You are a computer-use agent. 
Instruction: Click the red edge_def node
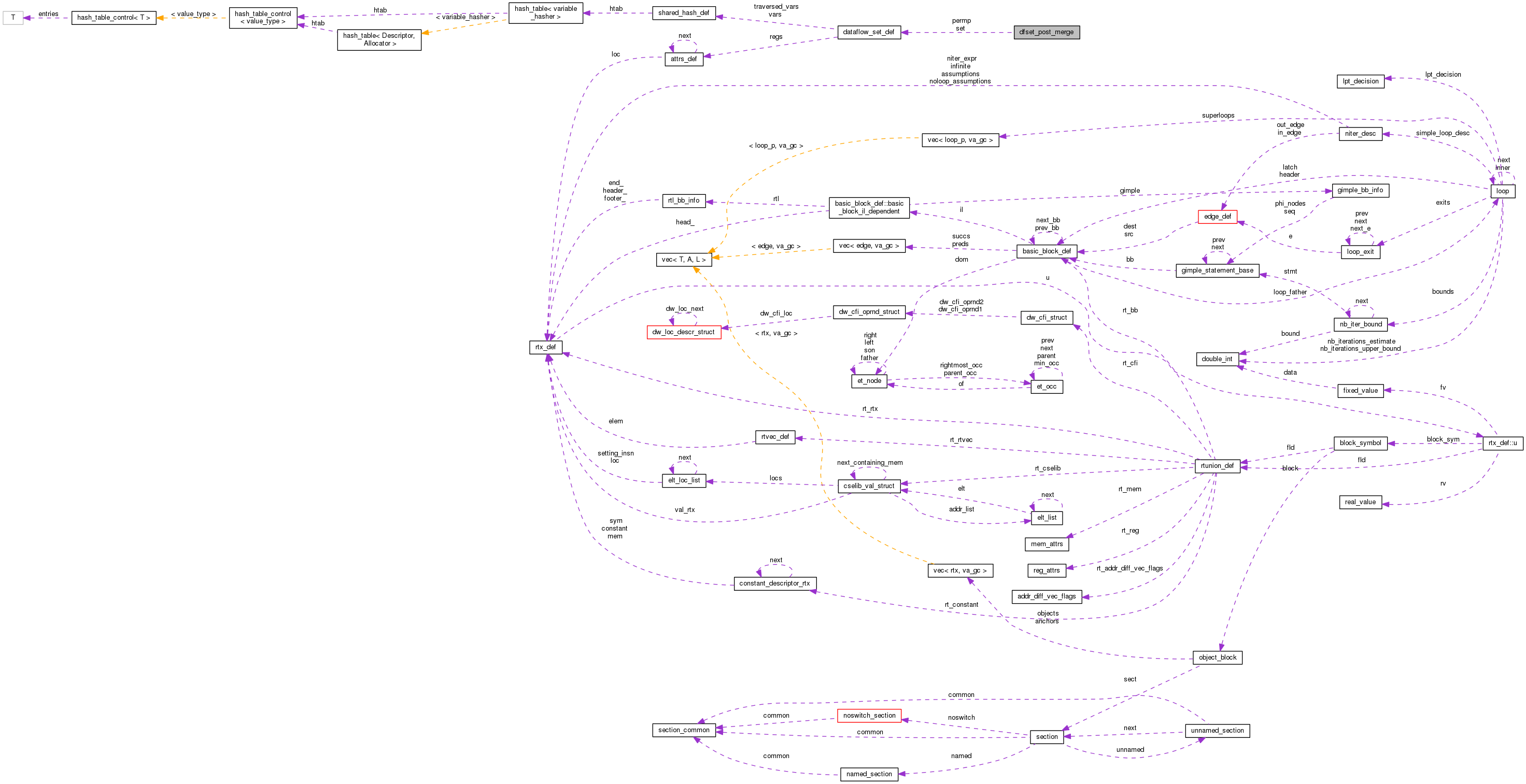(x=1217, y=217)
